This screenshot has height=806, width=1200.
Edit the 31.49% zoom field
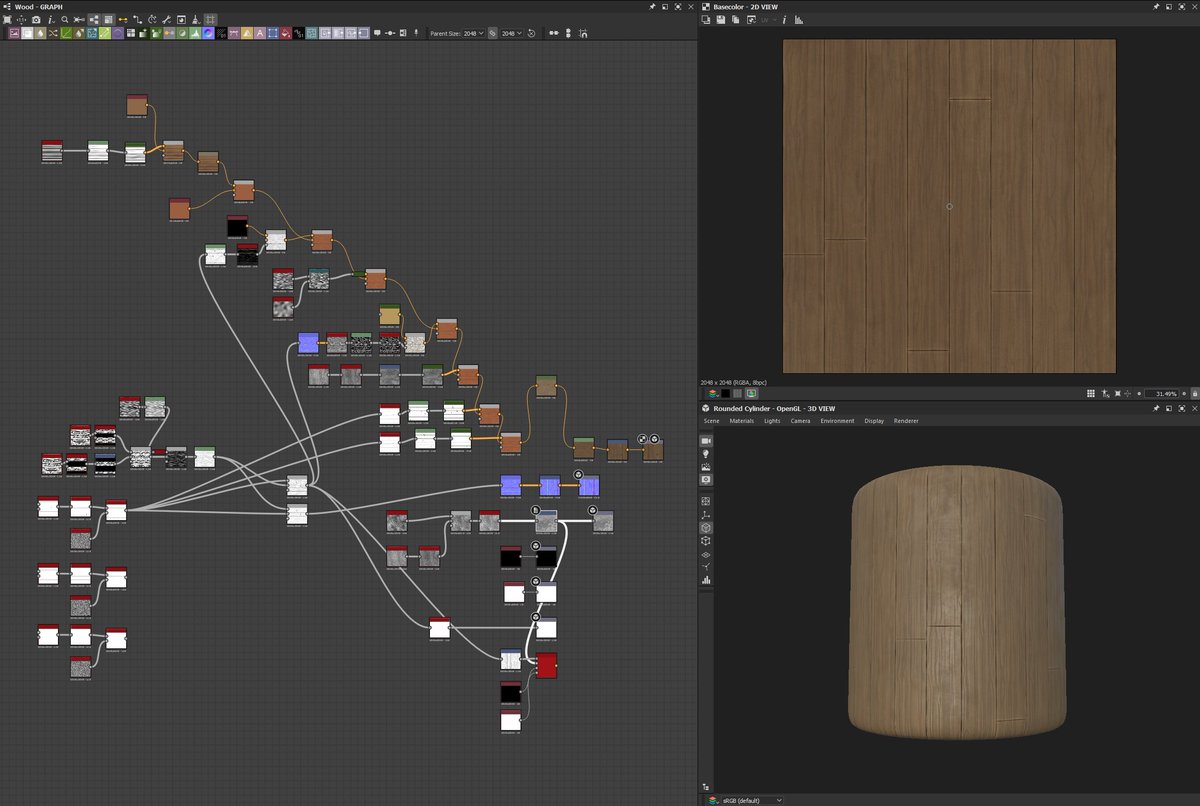[1160, 393]
